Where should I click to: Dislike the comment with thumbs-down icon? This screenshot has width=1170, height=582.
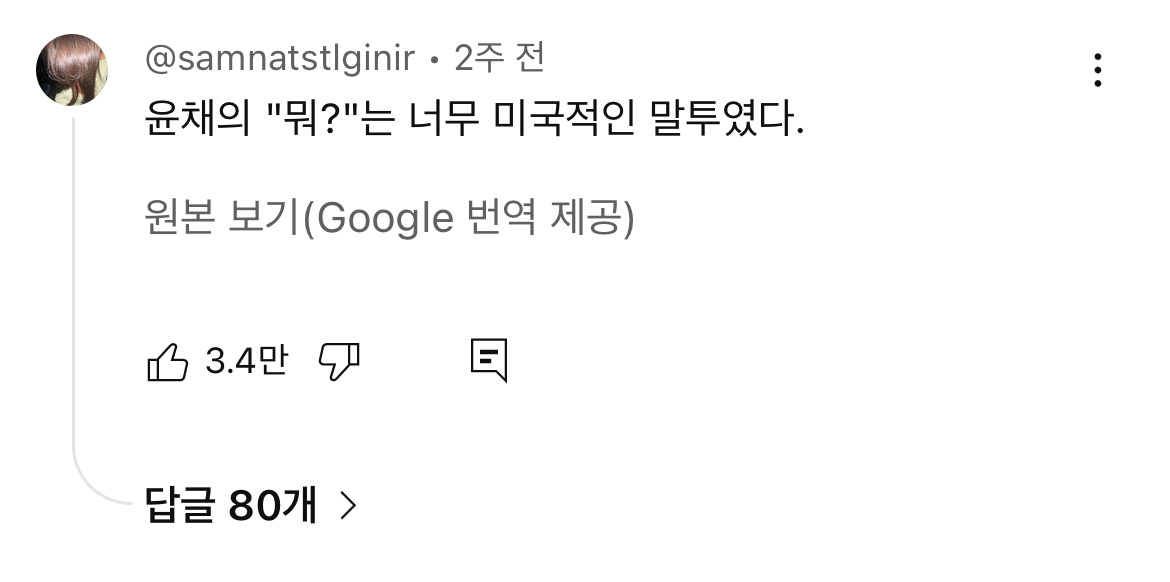coord(339,361)
